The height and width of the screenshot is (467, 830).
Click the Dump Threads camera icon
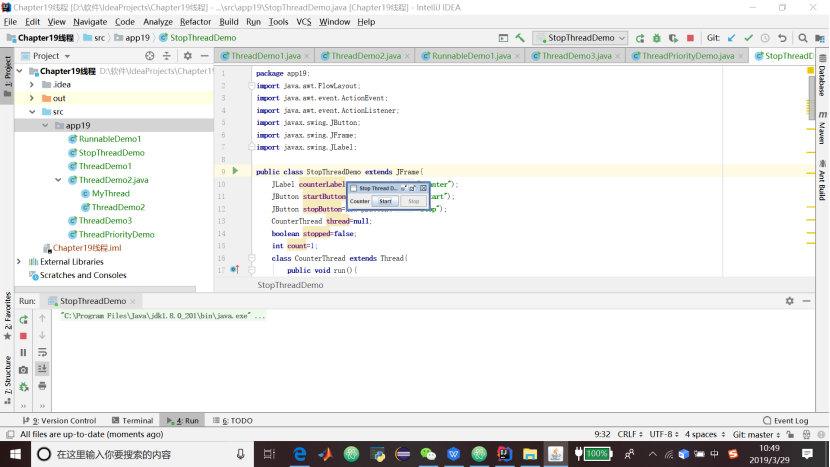click(x=24, y=370)
